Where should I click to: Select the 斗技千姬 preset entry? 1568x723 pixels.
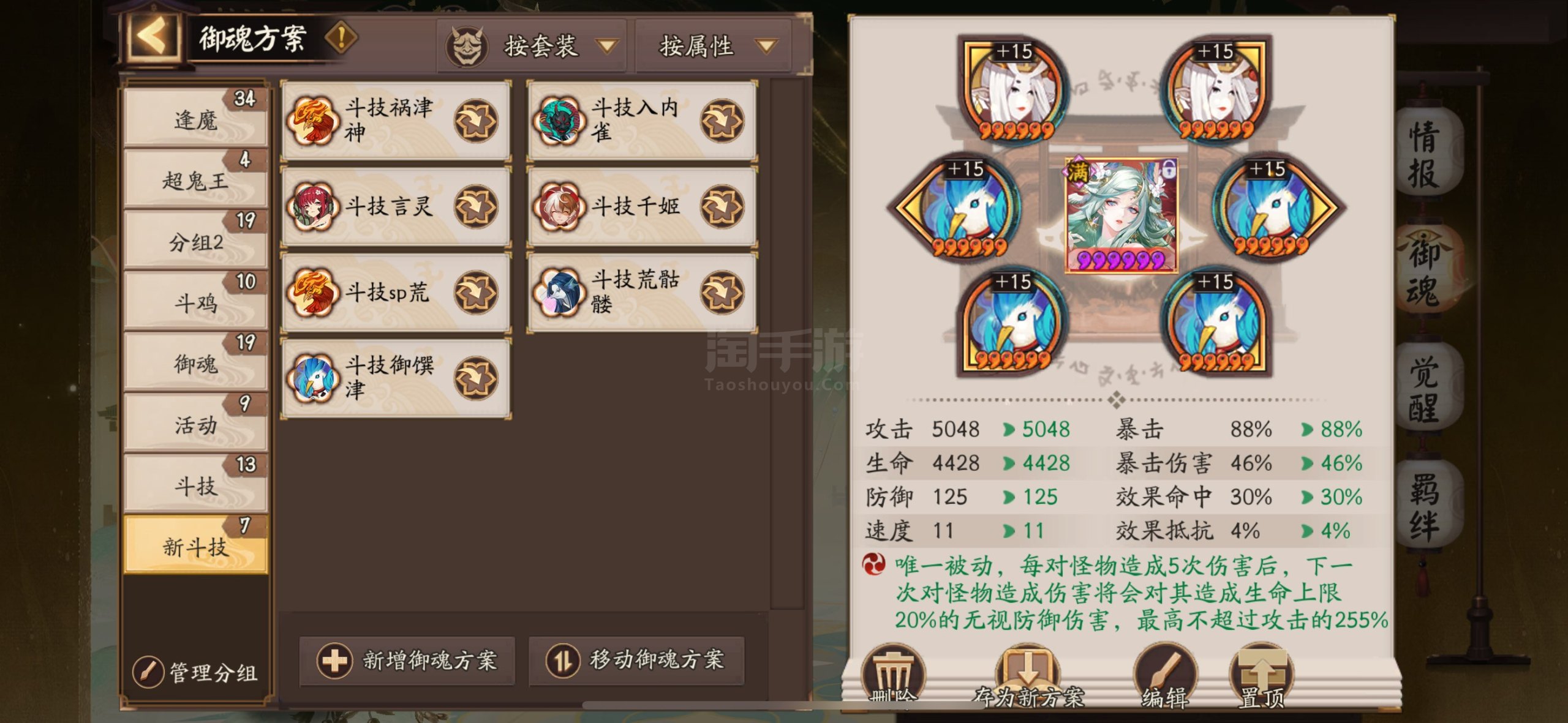pyautogui.click(x=642, y=206)
